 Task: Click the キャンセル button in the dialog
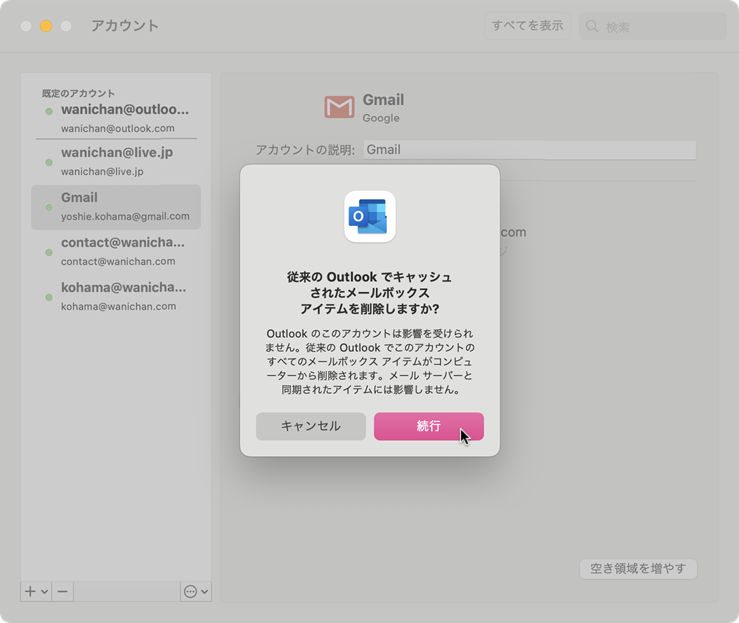tap(311, 426)
